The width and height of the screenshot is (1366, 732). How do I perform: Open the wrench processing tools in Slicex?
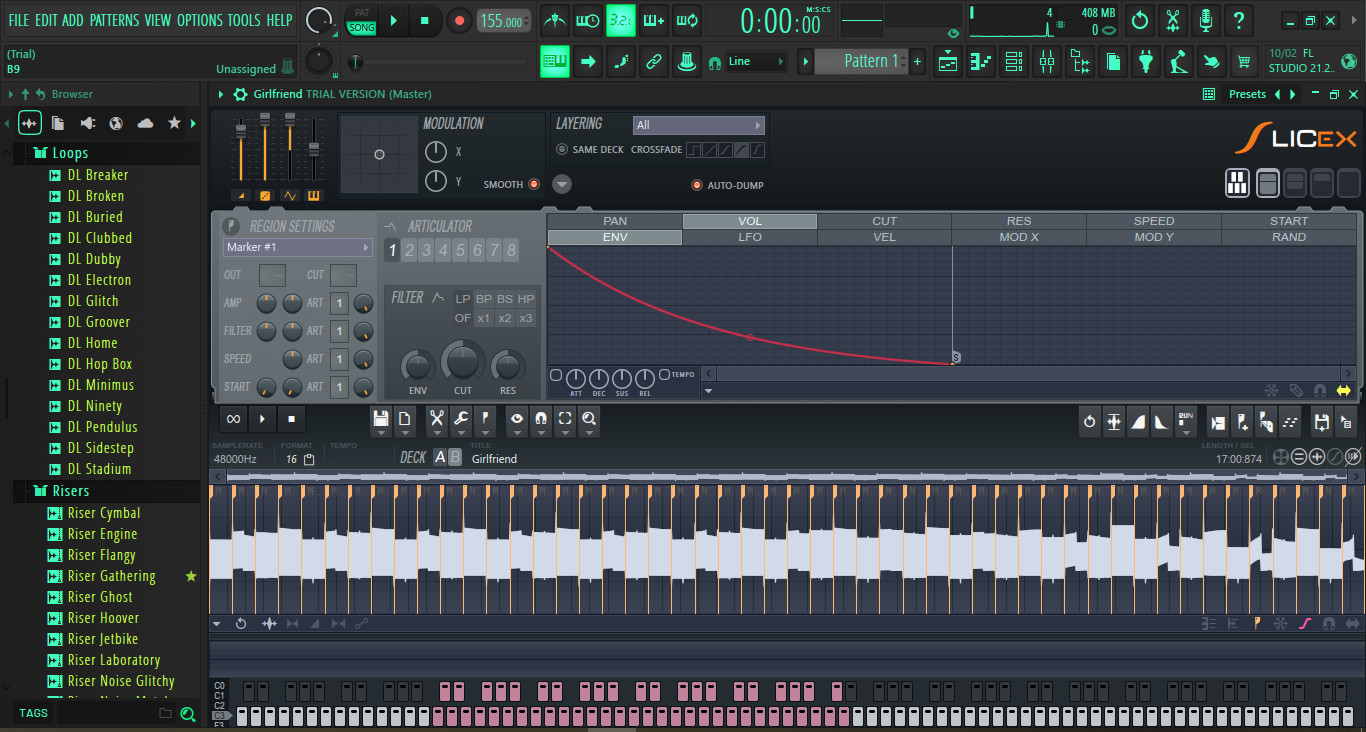click(462, 418)
